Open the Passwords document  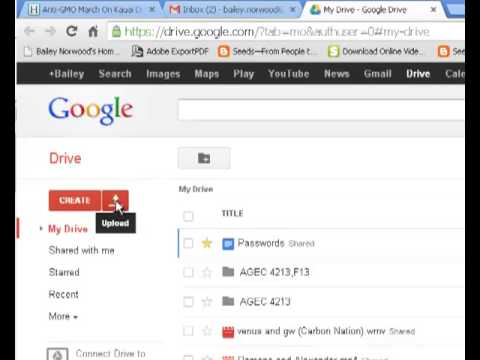point(261,243)
